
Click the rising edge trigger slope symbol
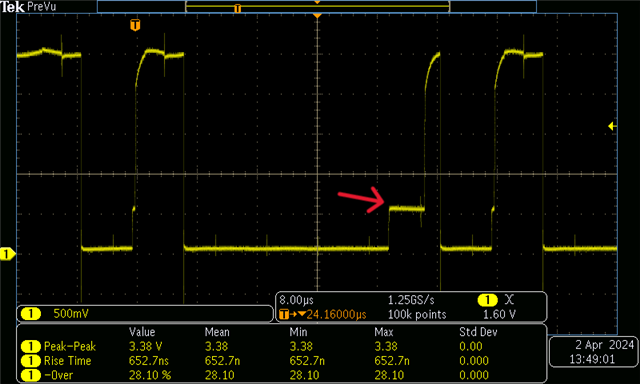[509, 300]
